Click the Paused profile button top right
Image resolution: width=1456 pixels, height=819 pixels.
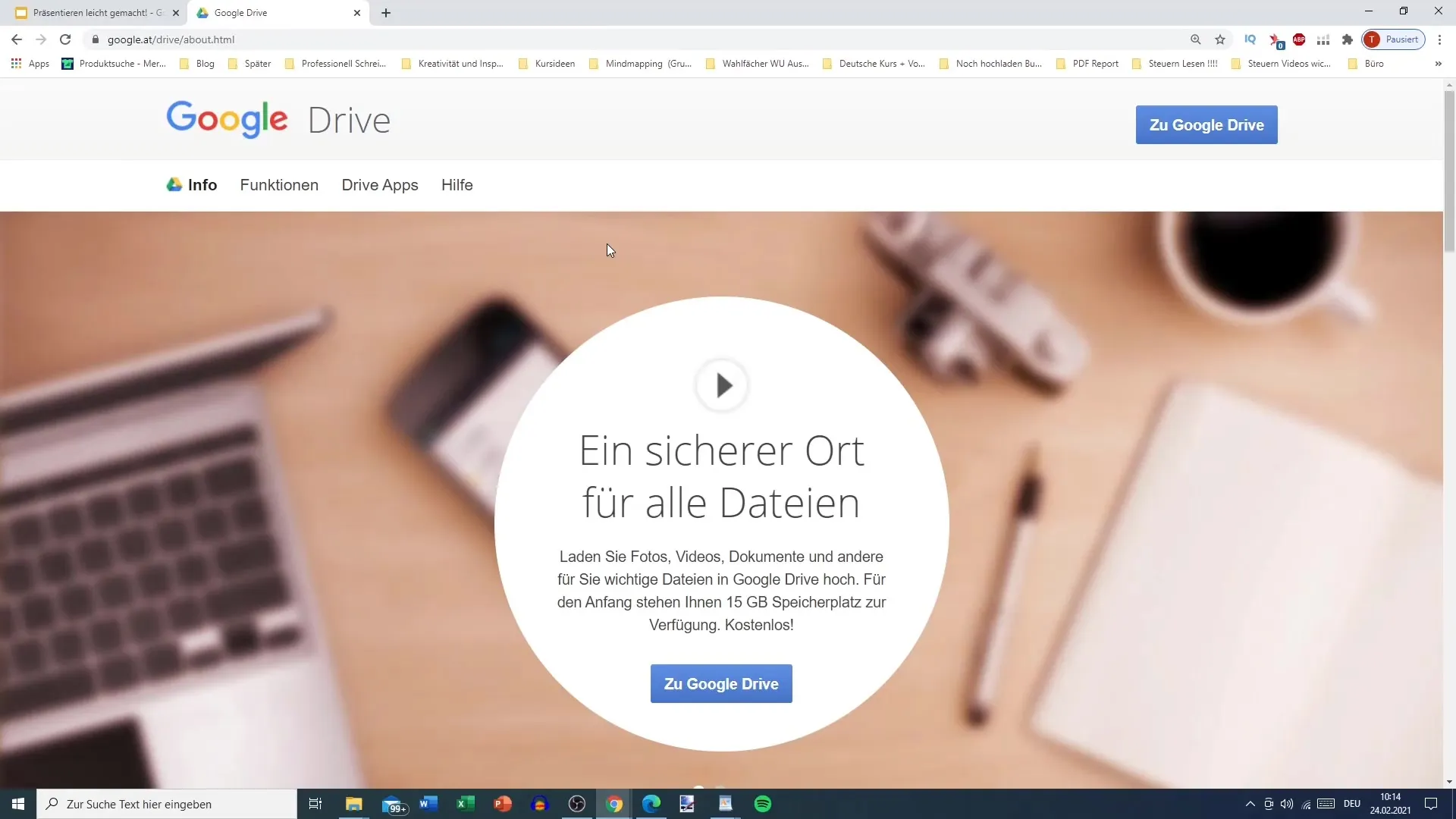tap(1393, 40)
